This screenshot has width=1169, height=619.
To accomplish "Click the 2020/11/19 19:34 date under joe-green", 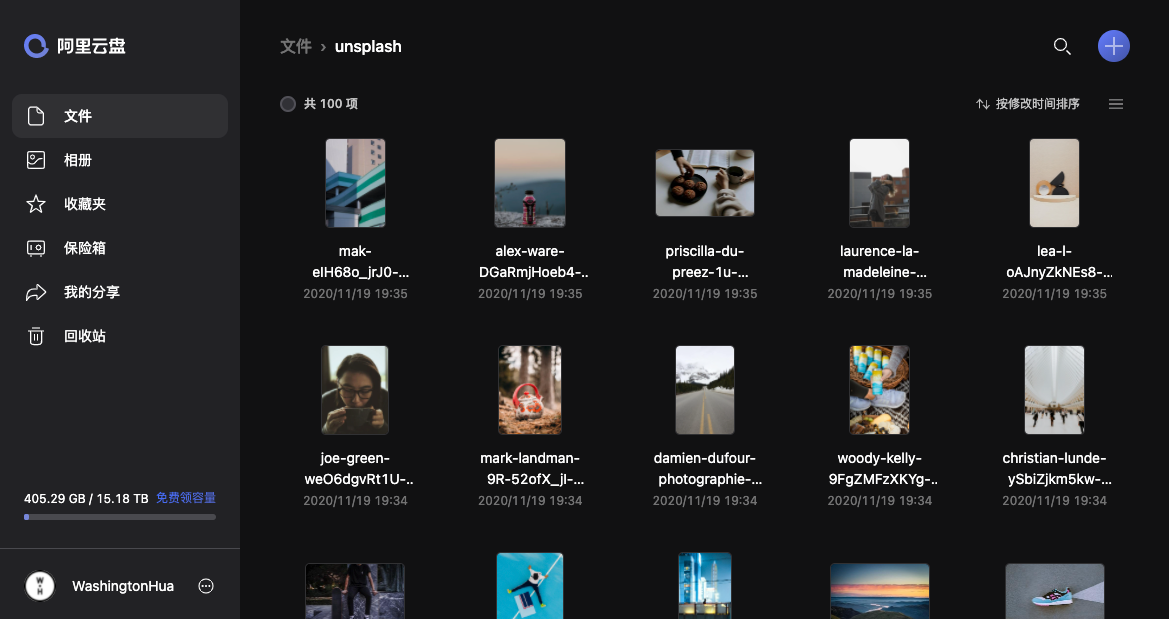I will pos(356,500).
